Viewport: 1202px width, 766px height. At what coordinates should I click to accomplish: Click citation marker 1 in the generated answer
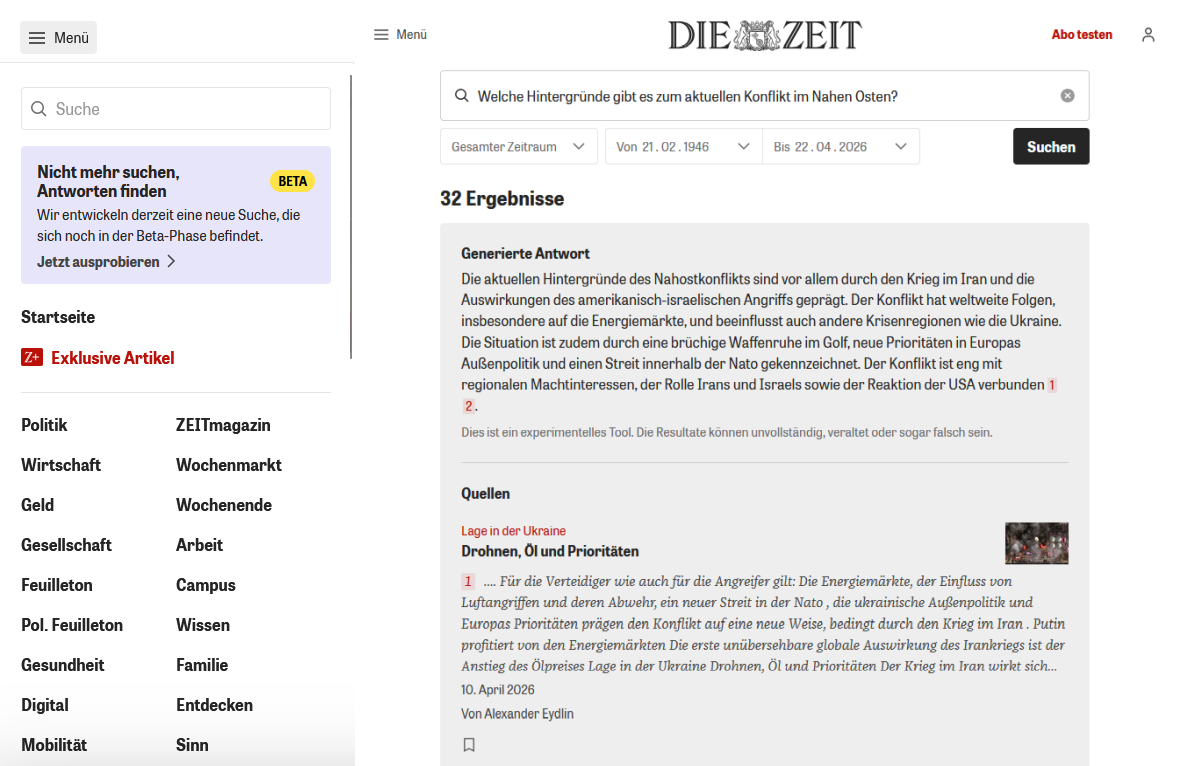click(x=1051, y=384)
